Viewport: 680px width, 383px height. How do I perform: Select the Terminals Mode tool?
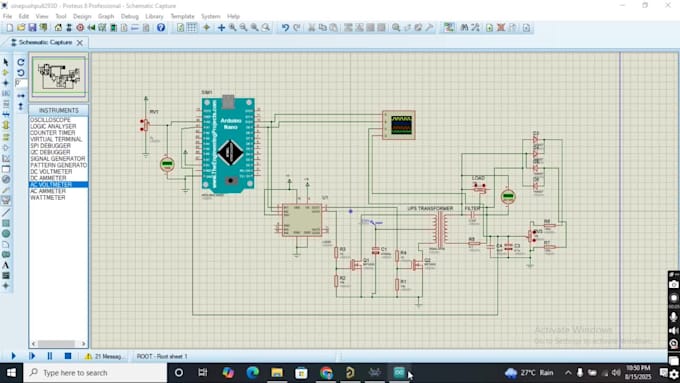[6, 136]
